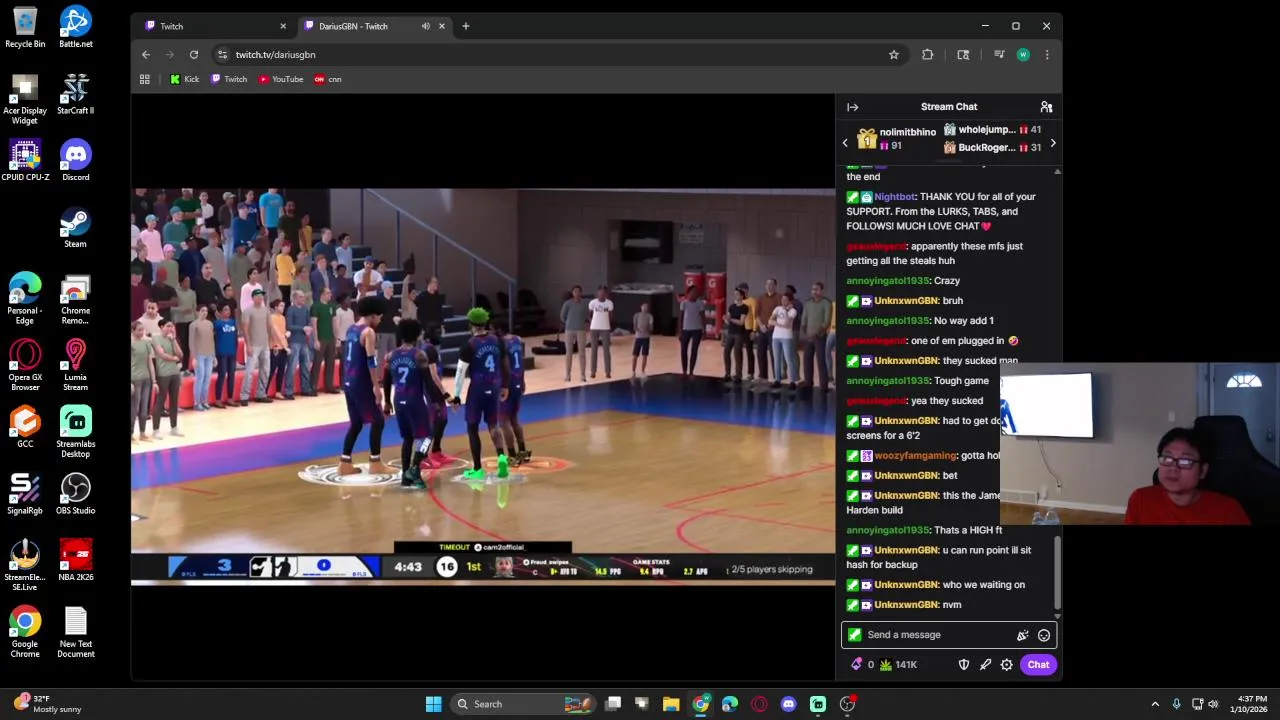This screenshot has height=720, width=1280.
Task: Open Nightbot's username in chat
Action: tap(894, 197)
